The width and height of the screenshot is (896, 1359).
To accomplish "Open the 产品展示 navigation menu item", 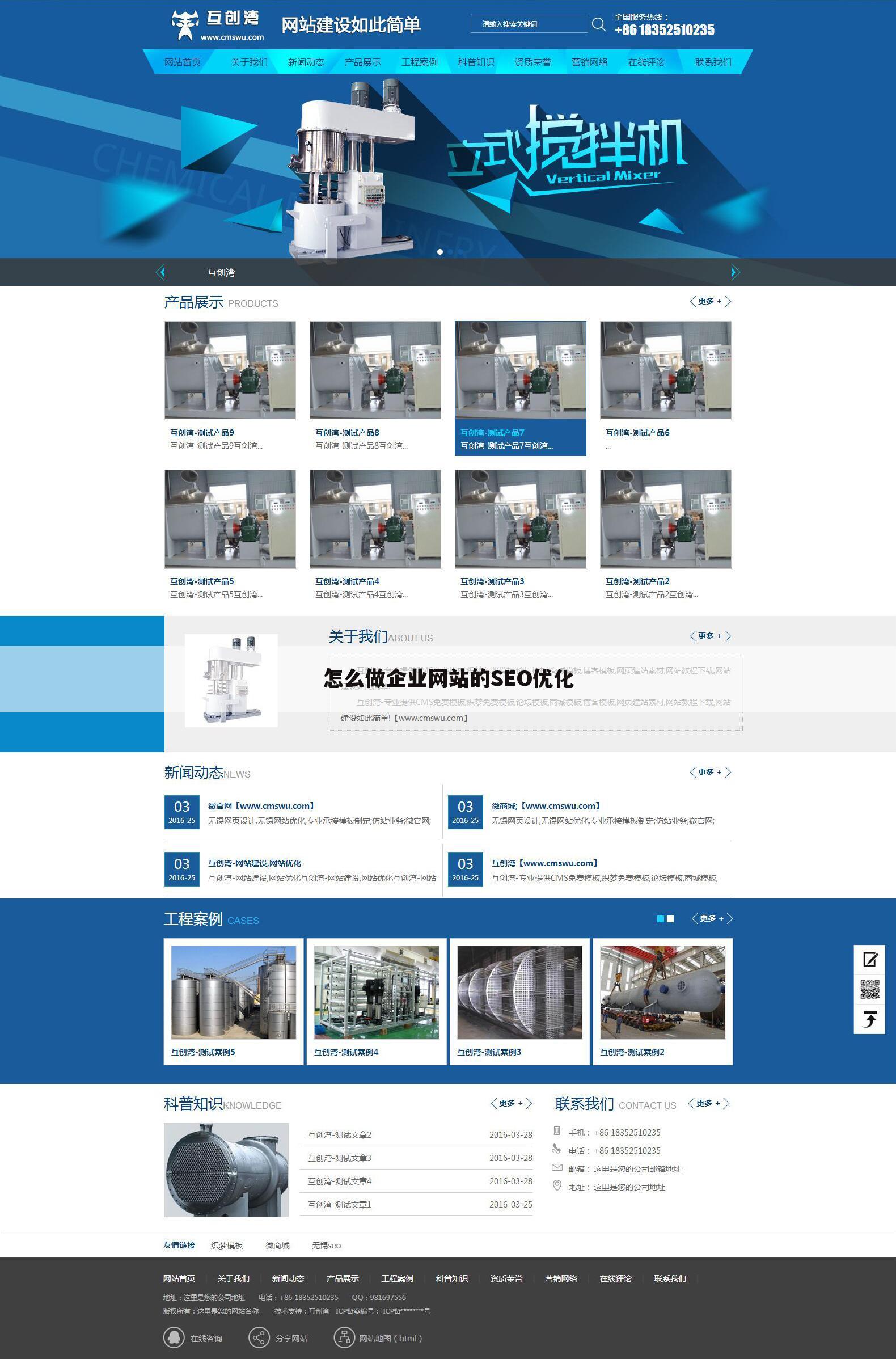I will pos(362,62).
